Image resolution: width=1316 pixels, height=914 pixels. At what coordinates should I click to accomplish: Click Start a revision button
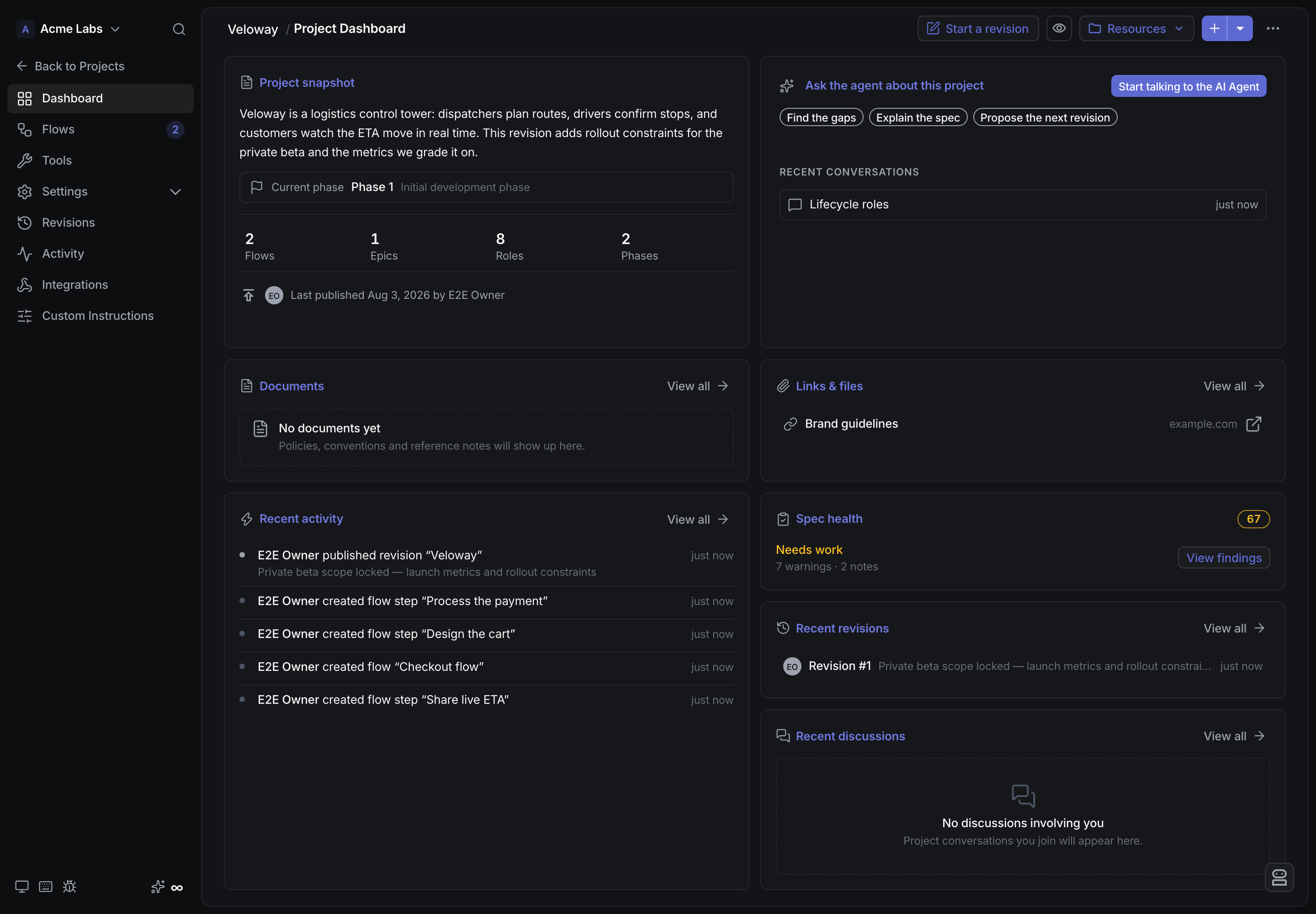(977, 29)
